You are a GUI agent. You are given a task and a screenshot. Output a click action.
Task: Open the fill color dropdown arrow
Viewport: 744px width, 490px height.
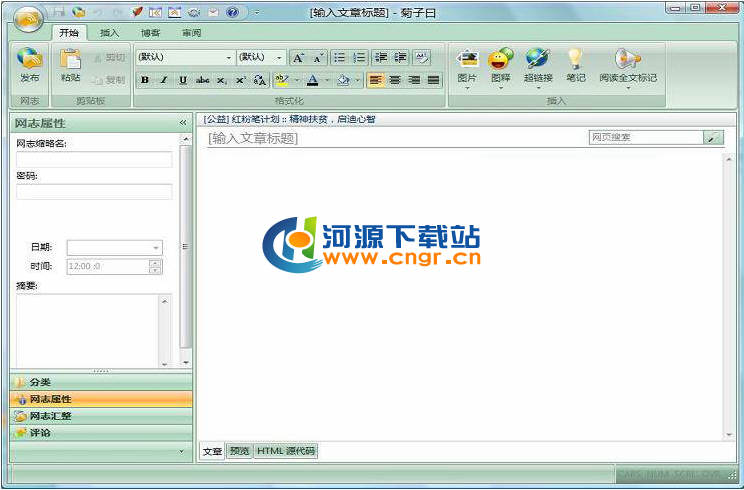(358, 80)
